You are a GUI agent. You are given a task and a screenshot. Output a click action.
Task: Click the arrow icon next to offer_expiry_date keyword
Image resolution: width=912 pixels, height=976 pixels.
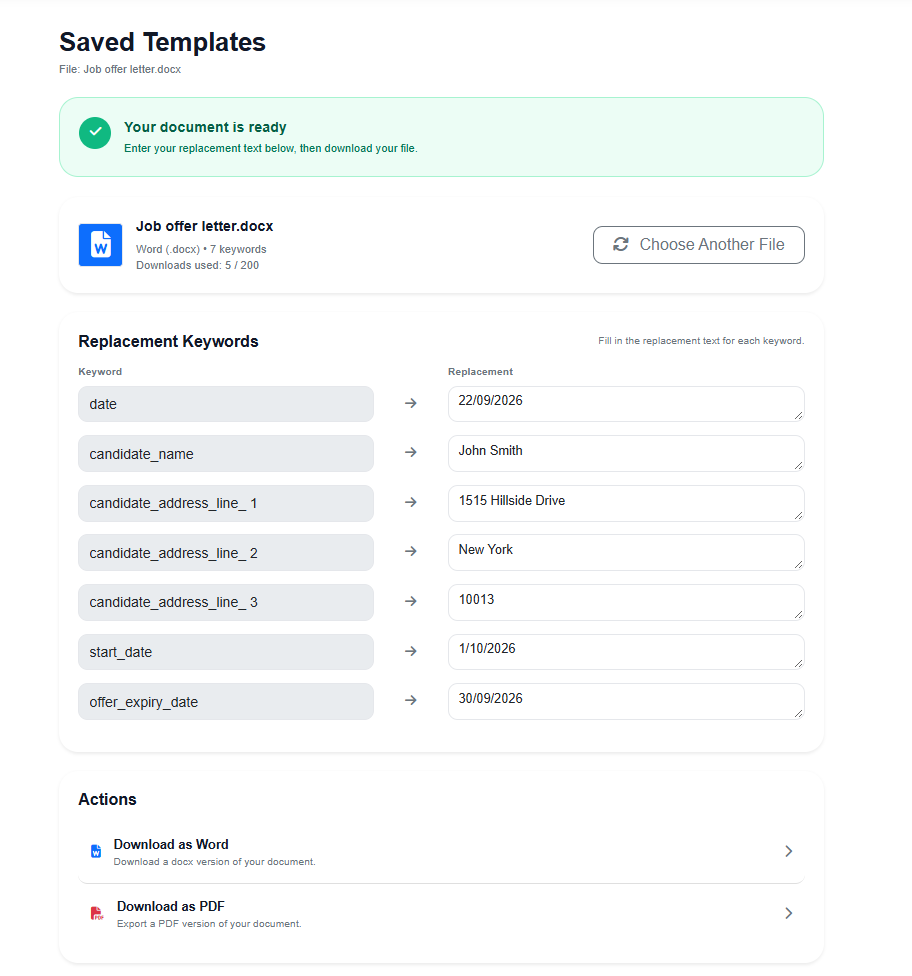[411, 700]
